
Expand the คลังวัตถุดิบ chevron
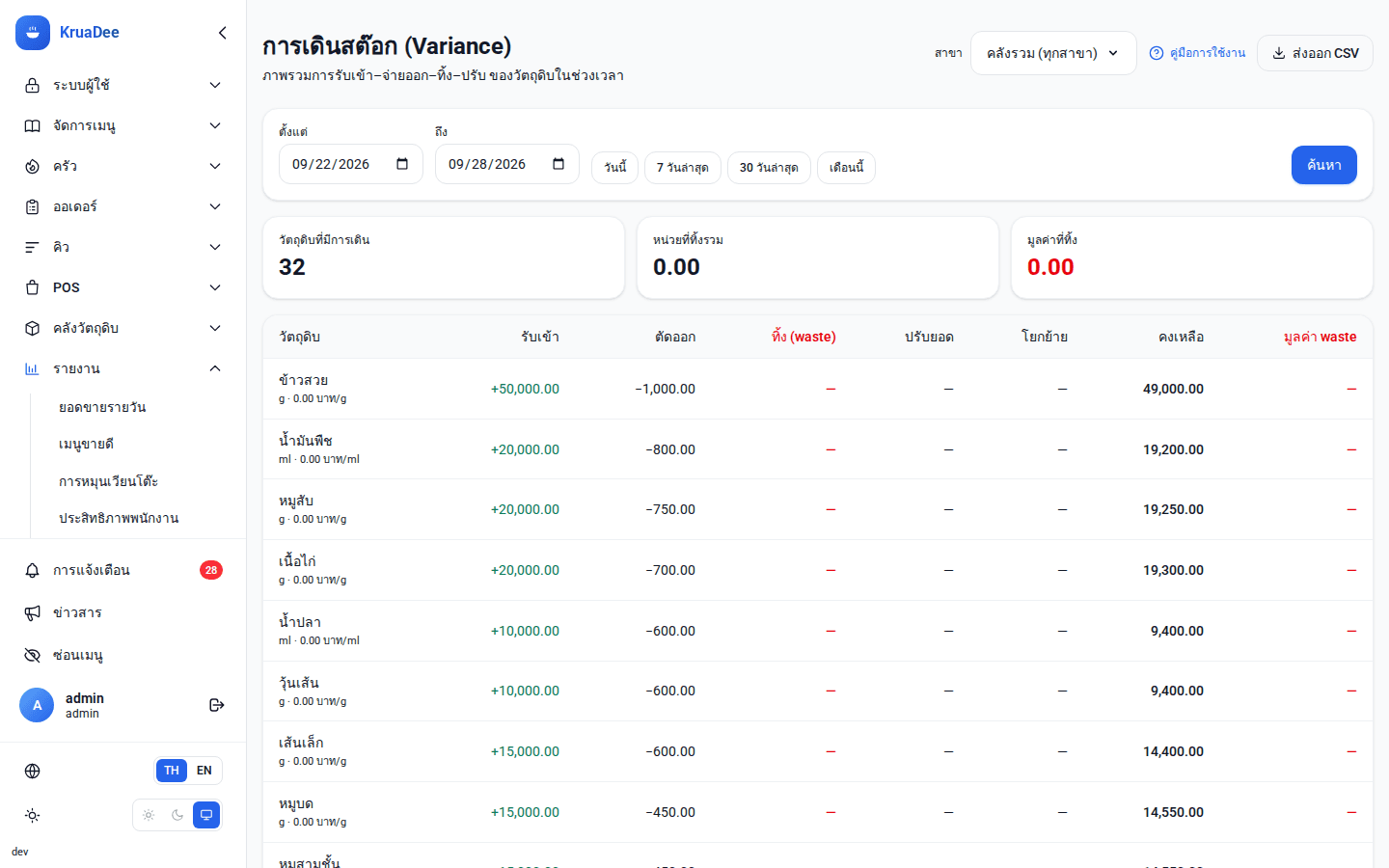pos(215,328)
